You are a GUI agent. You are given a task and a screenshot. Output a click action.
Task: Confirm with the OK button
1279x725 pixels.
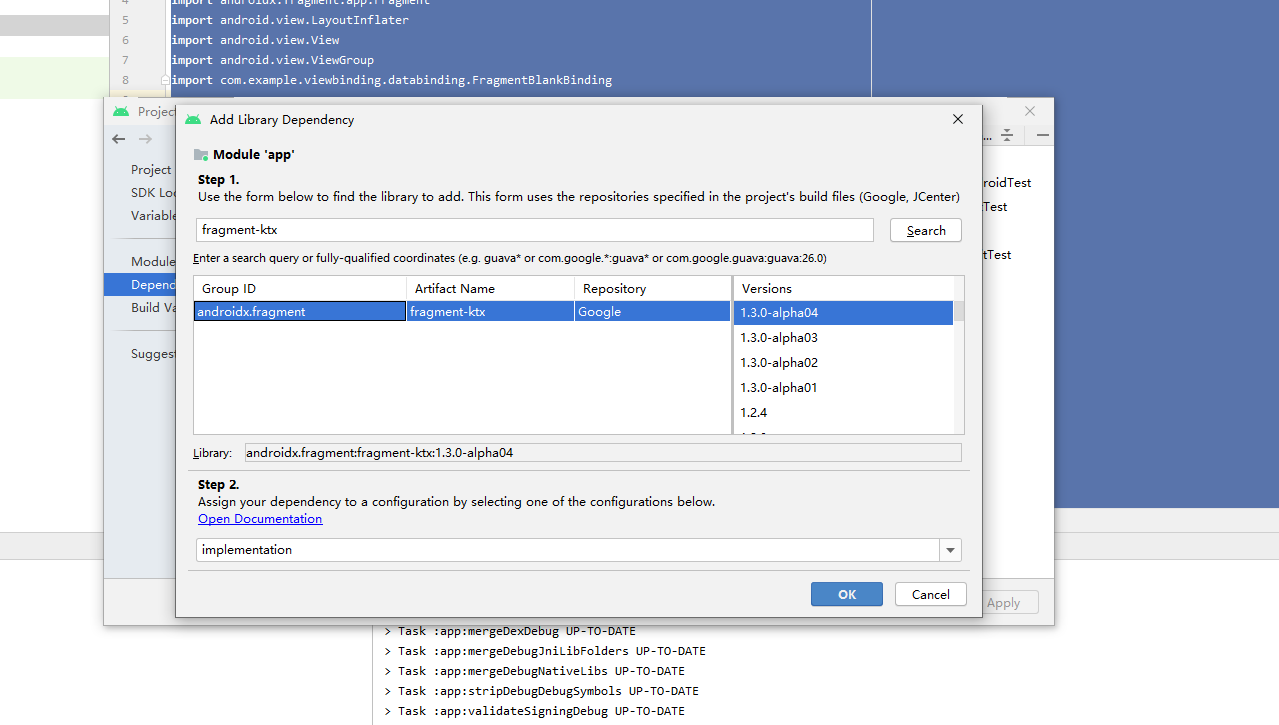pyautogui.click(x=847, y=594)
